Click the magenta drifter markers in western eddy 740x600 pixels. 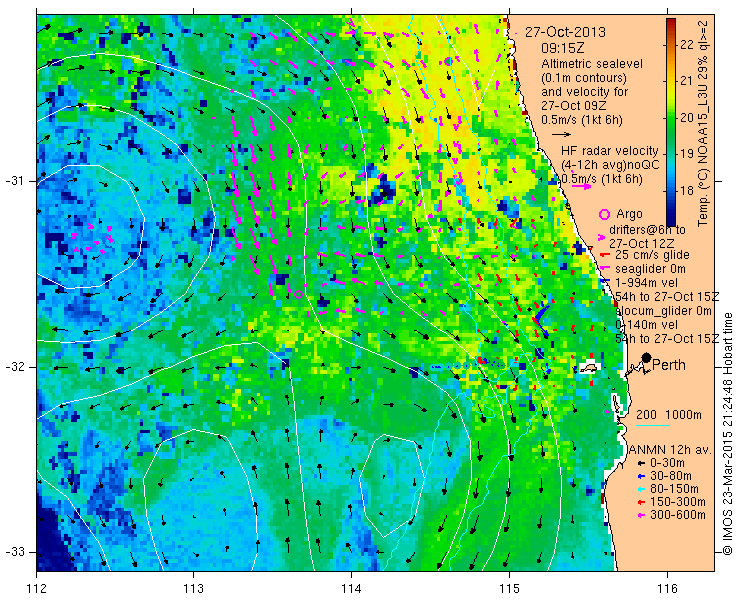[92, 240]
